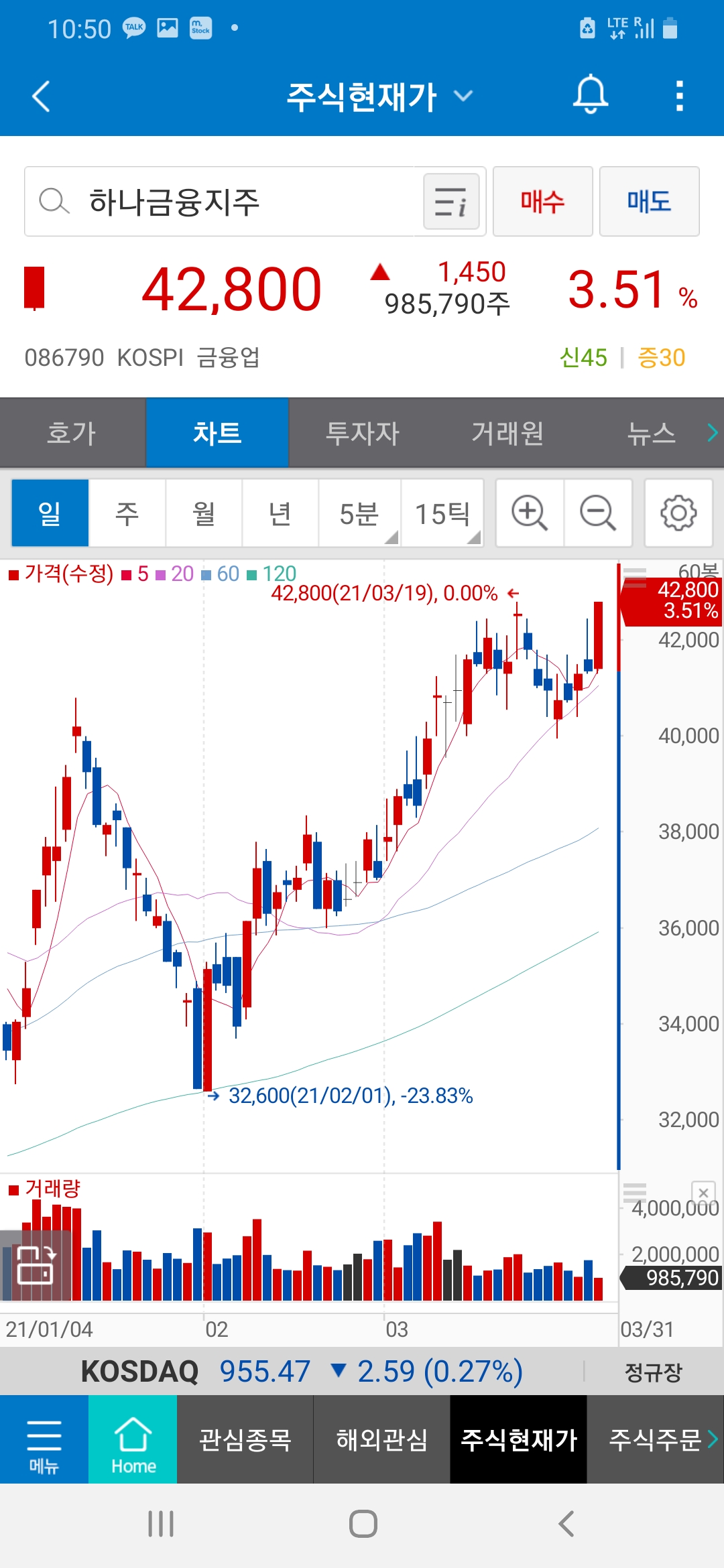Zoom in on the chart
Image resolution: width=724 pixels, height=1568 pixels.
click(x=530, y=513)
